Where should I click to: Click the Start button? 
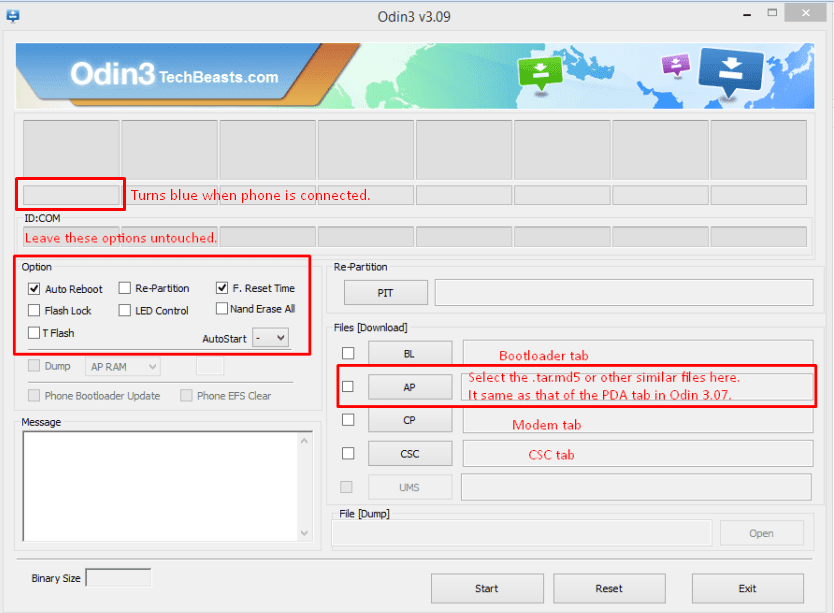487,589
